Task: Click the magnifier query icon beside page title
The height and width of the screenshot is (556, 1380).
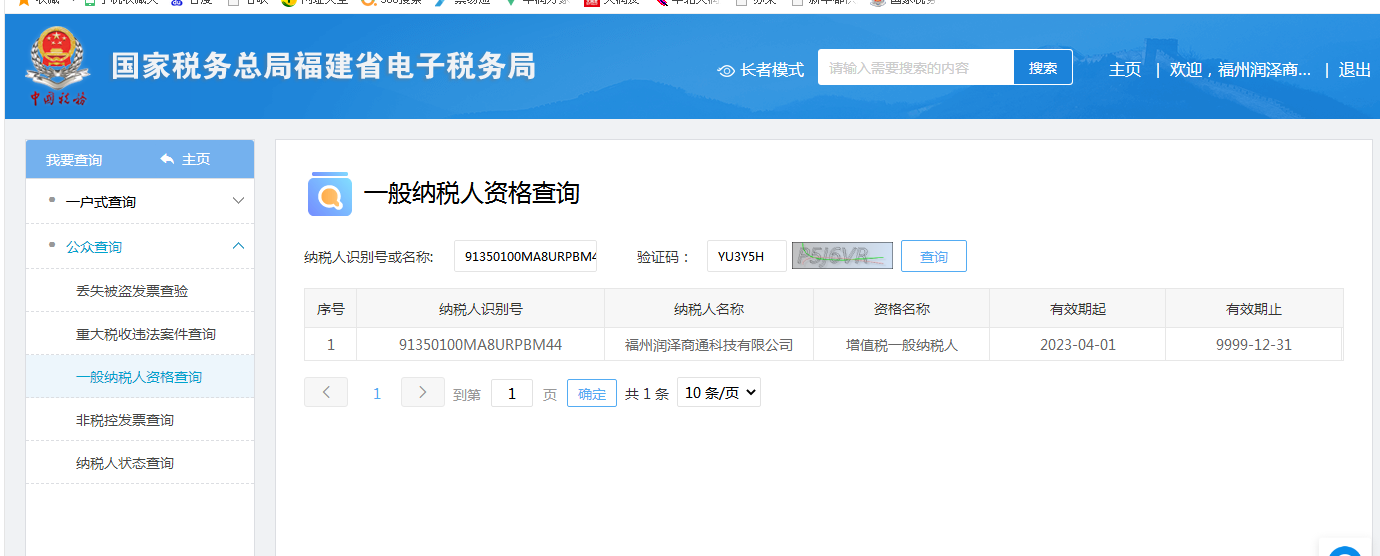Action: coord(329,194)
